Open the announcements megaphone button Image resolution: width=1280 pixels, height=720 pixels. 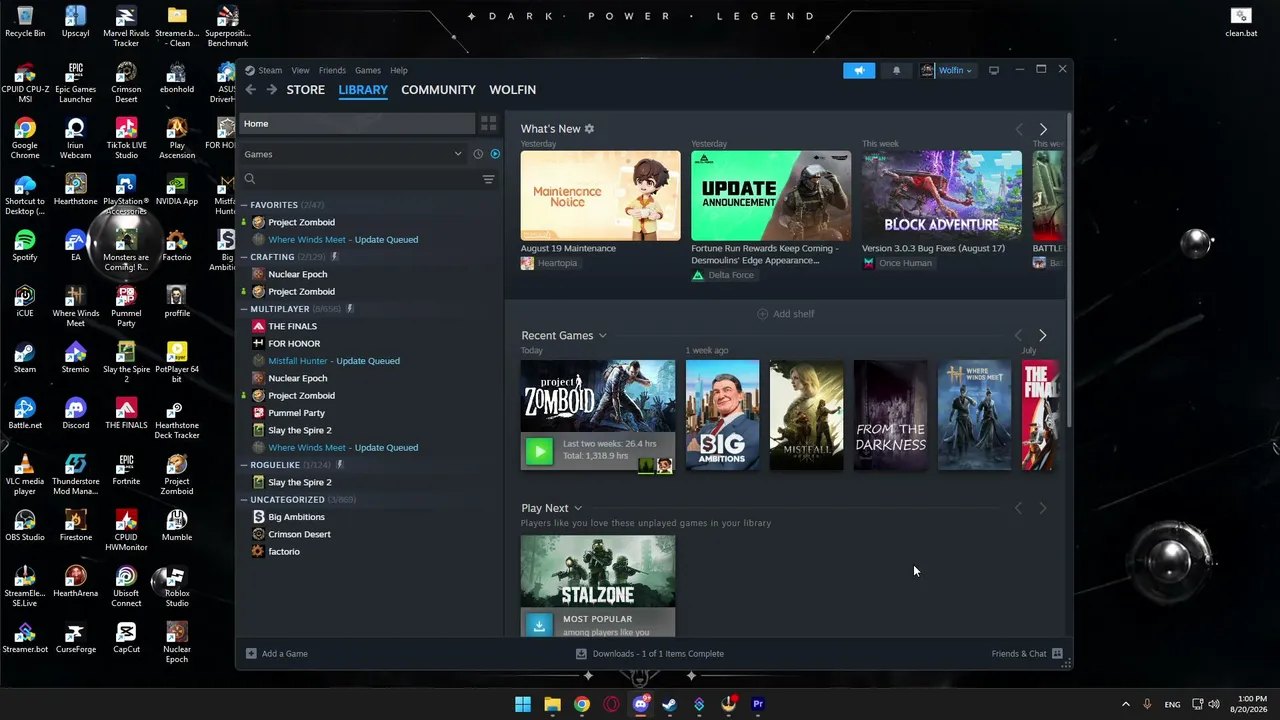859,70
